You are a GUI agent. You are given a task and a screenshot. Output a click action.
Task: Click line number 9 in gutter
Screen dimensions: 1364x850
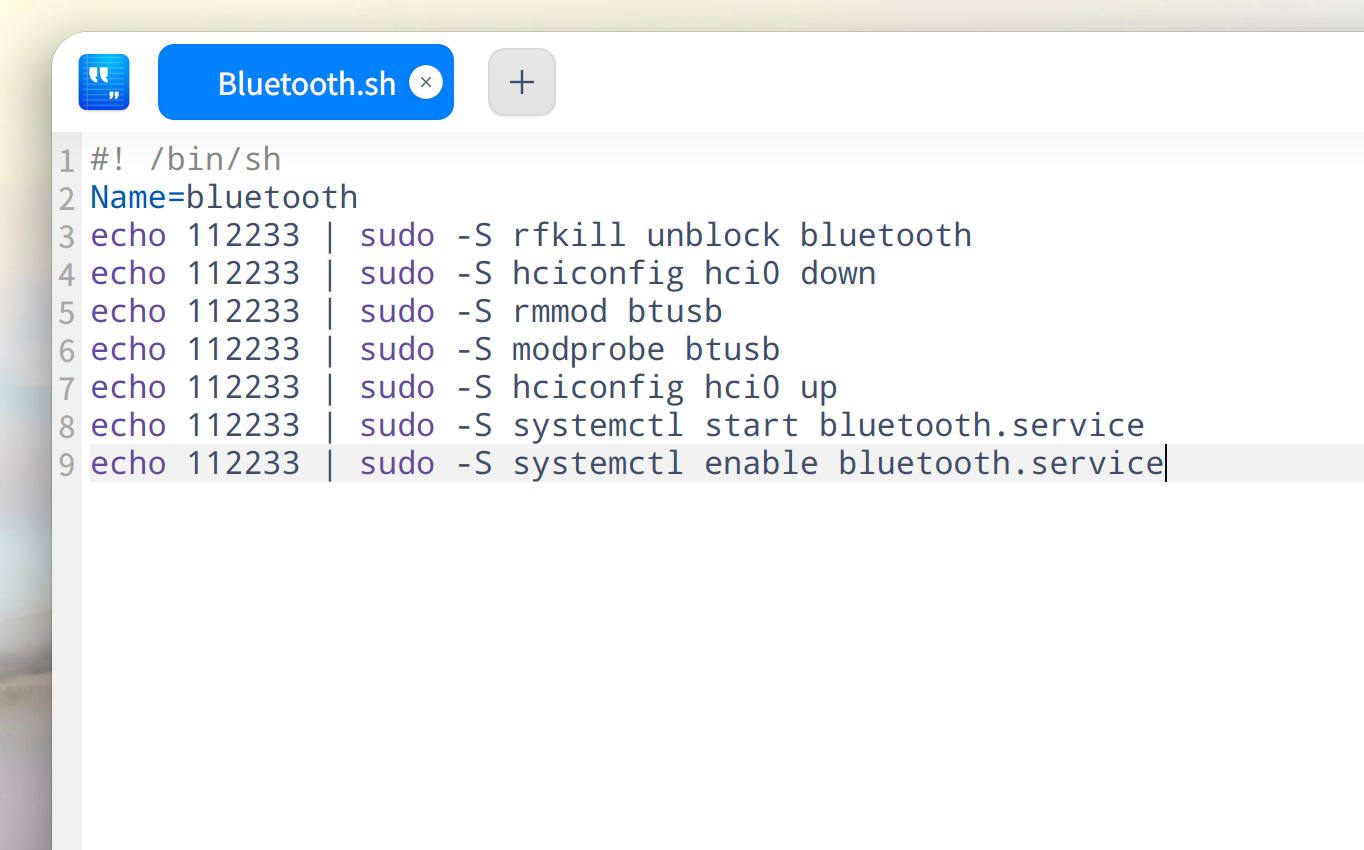[66, 465]
